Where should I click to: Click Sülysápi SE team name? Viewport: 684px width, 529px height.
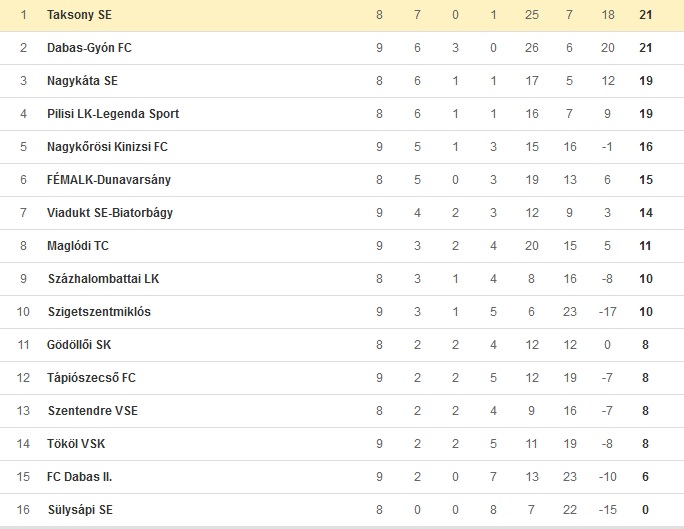point(80,510)
